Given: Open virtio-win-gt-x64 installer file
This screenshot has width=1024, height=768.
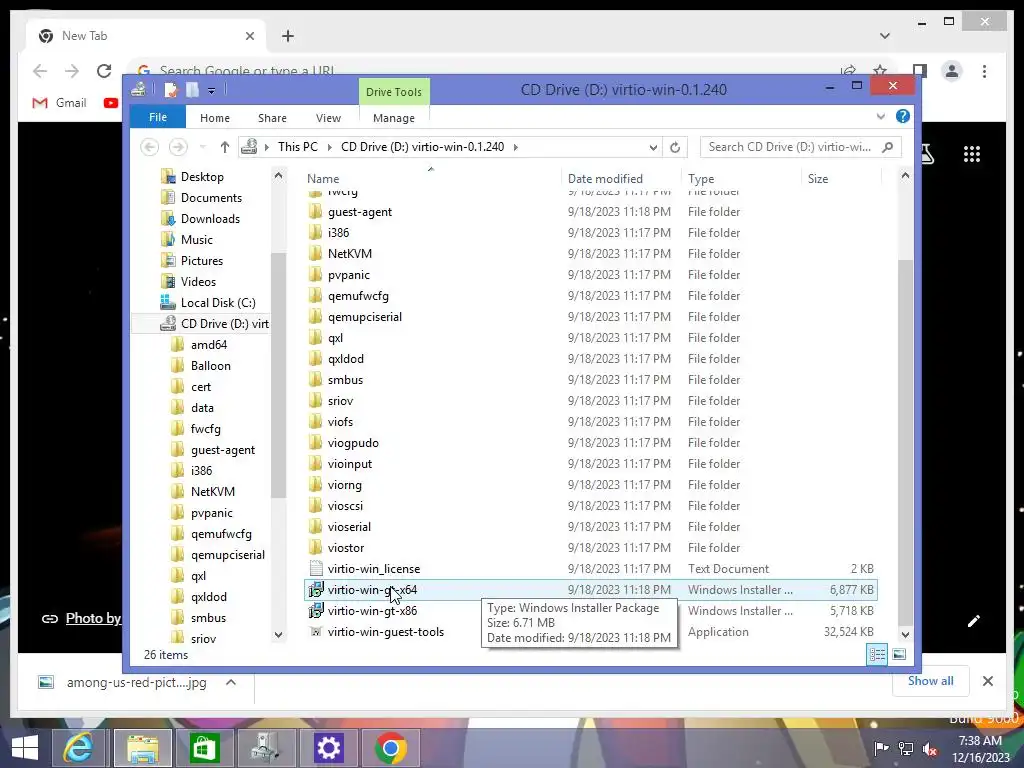Looking at the screenshot, I should click(372, 590).
